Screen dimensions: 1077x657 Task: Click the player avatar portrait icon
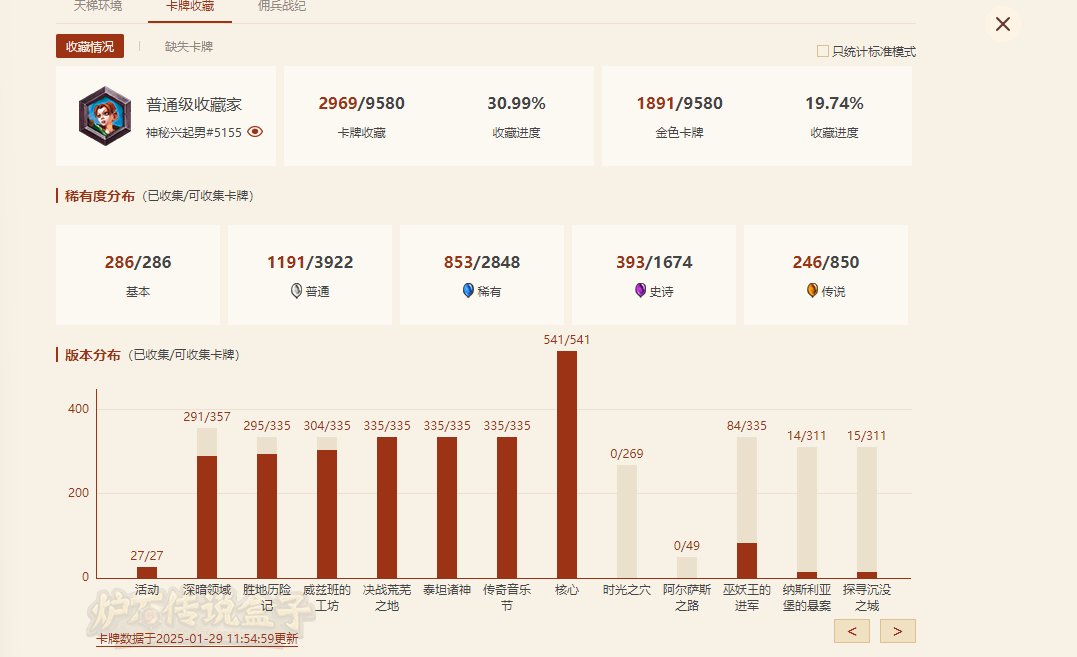103,116
